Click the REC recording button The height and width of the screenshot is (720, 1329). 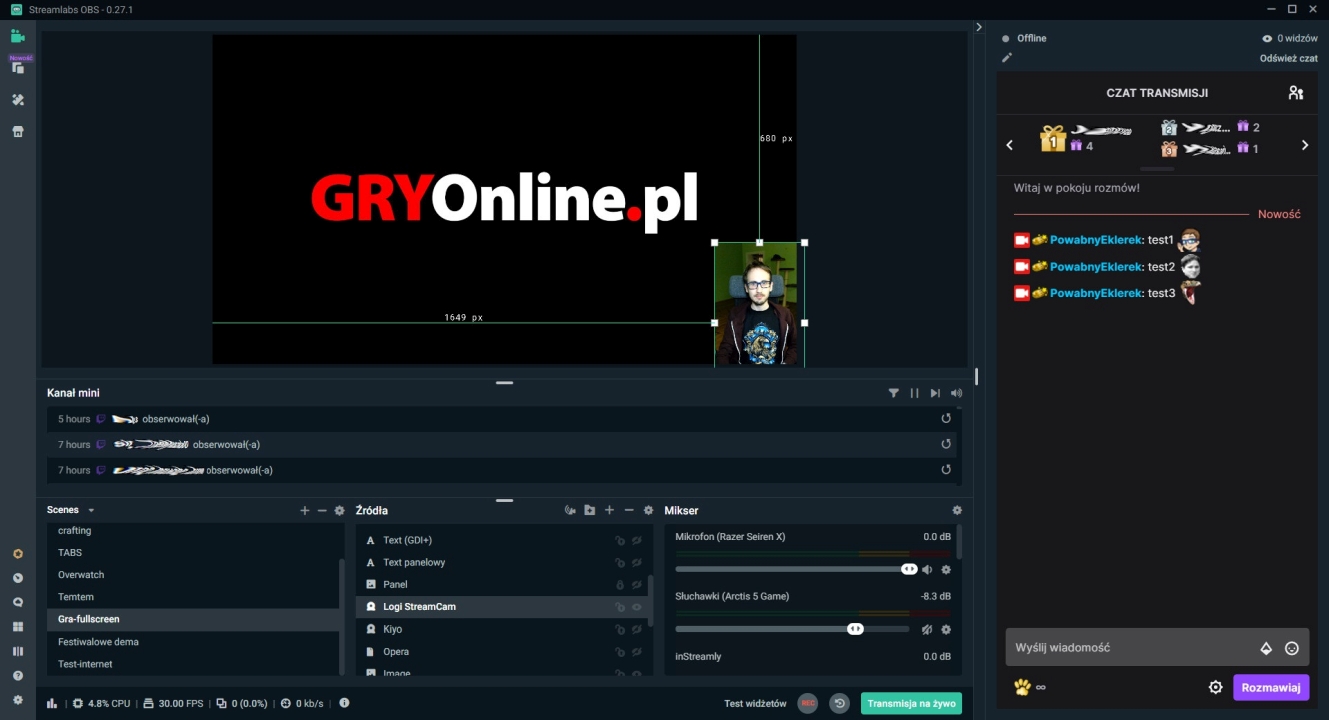pos(810,703)
